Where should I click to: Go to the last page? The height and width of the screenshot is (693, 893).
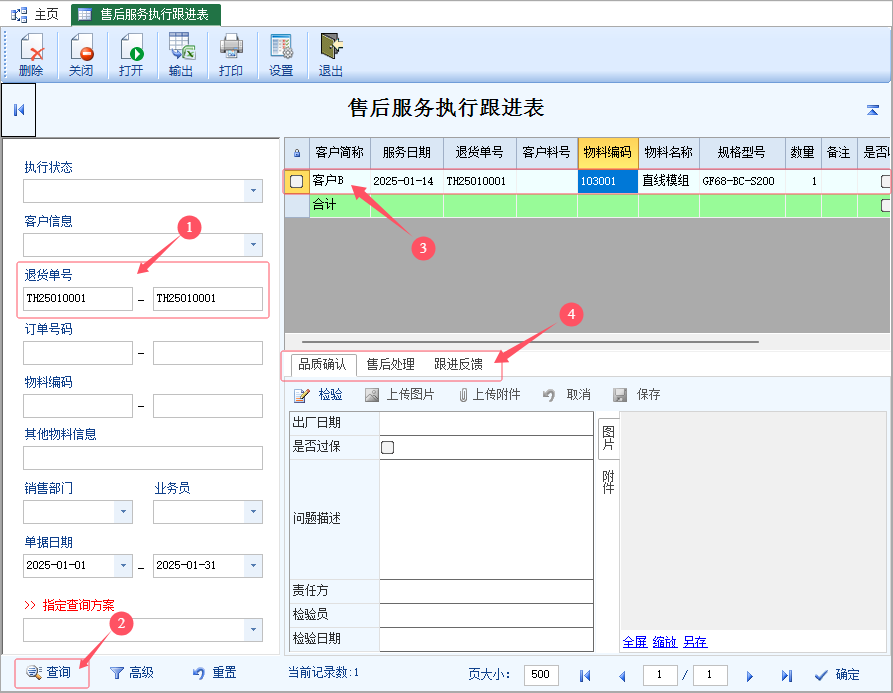787,675
